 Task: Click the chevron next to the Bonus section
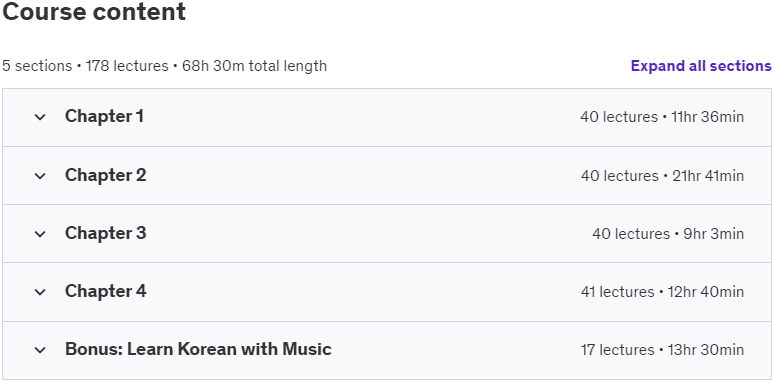40,350
